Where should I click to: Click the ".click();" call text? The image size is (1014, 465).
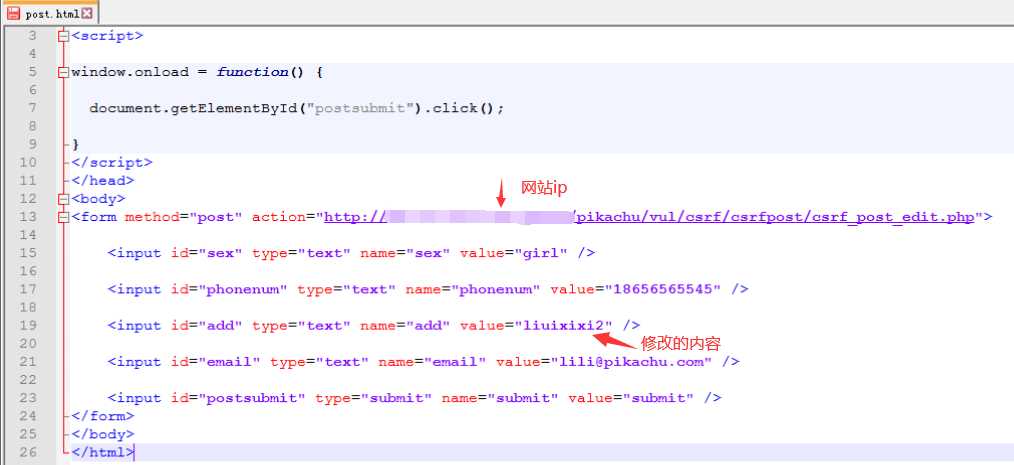464,108
